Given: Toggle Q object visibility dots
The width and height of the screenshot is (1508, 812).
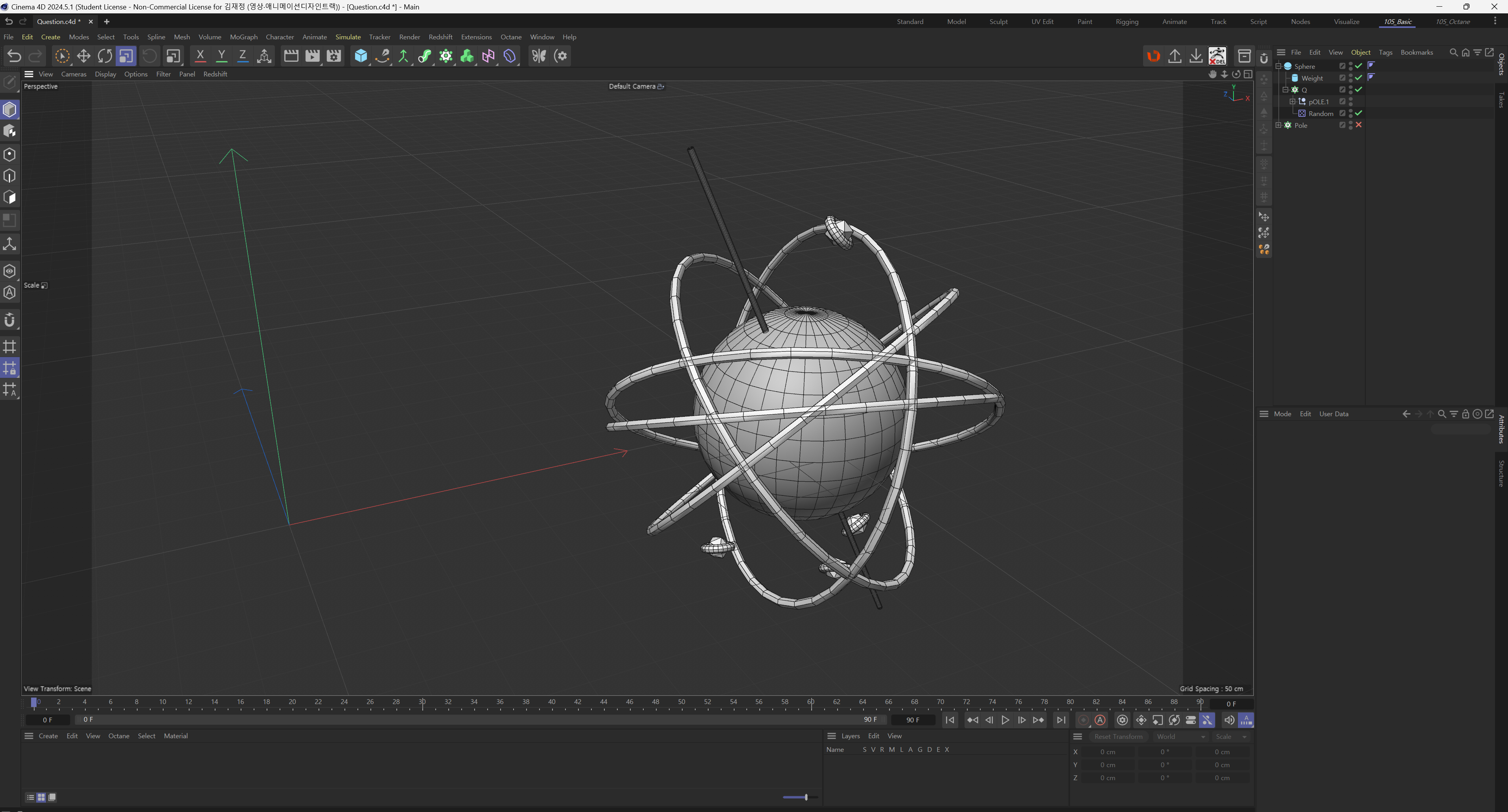Looking at the screenshot, I should [x=1351, y=90].
